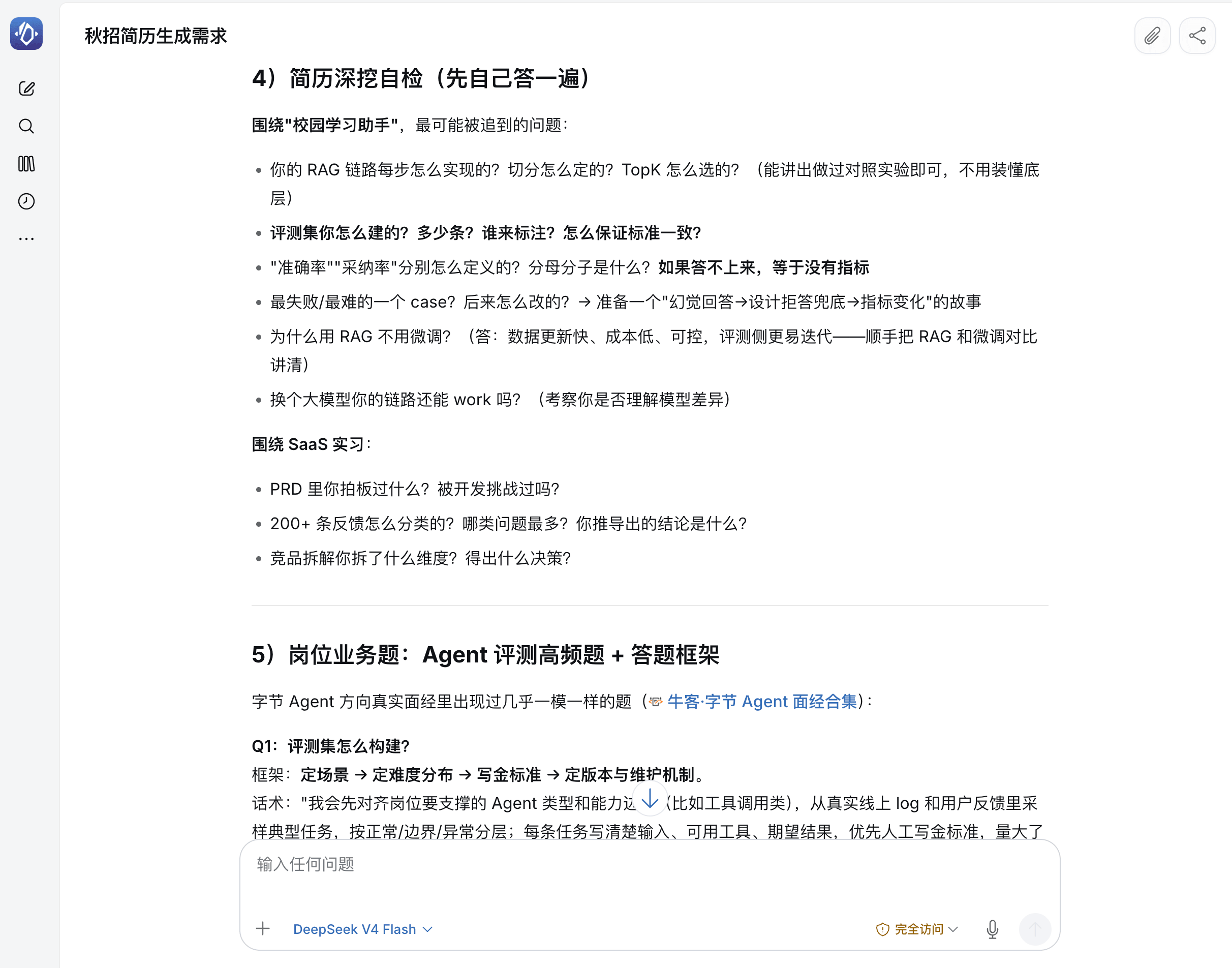Open the library books icon in the sidebar

click(x=26, y=164)
